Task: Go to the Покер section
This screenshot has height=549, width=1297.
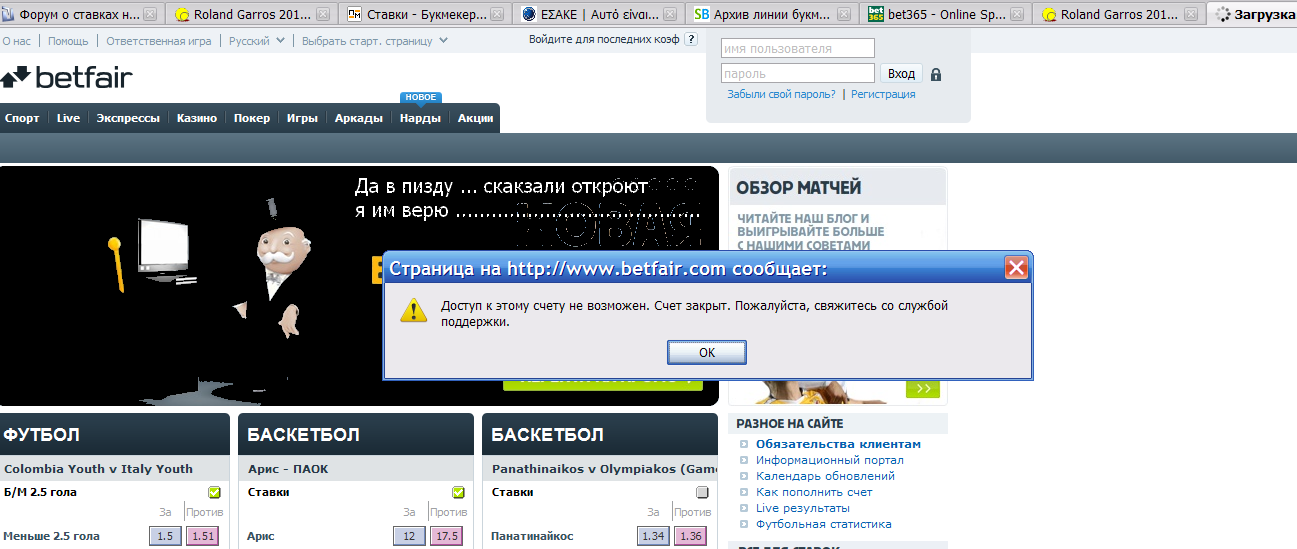Action: pyautogui.click(x=252, y=118)
